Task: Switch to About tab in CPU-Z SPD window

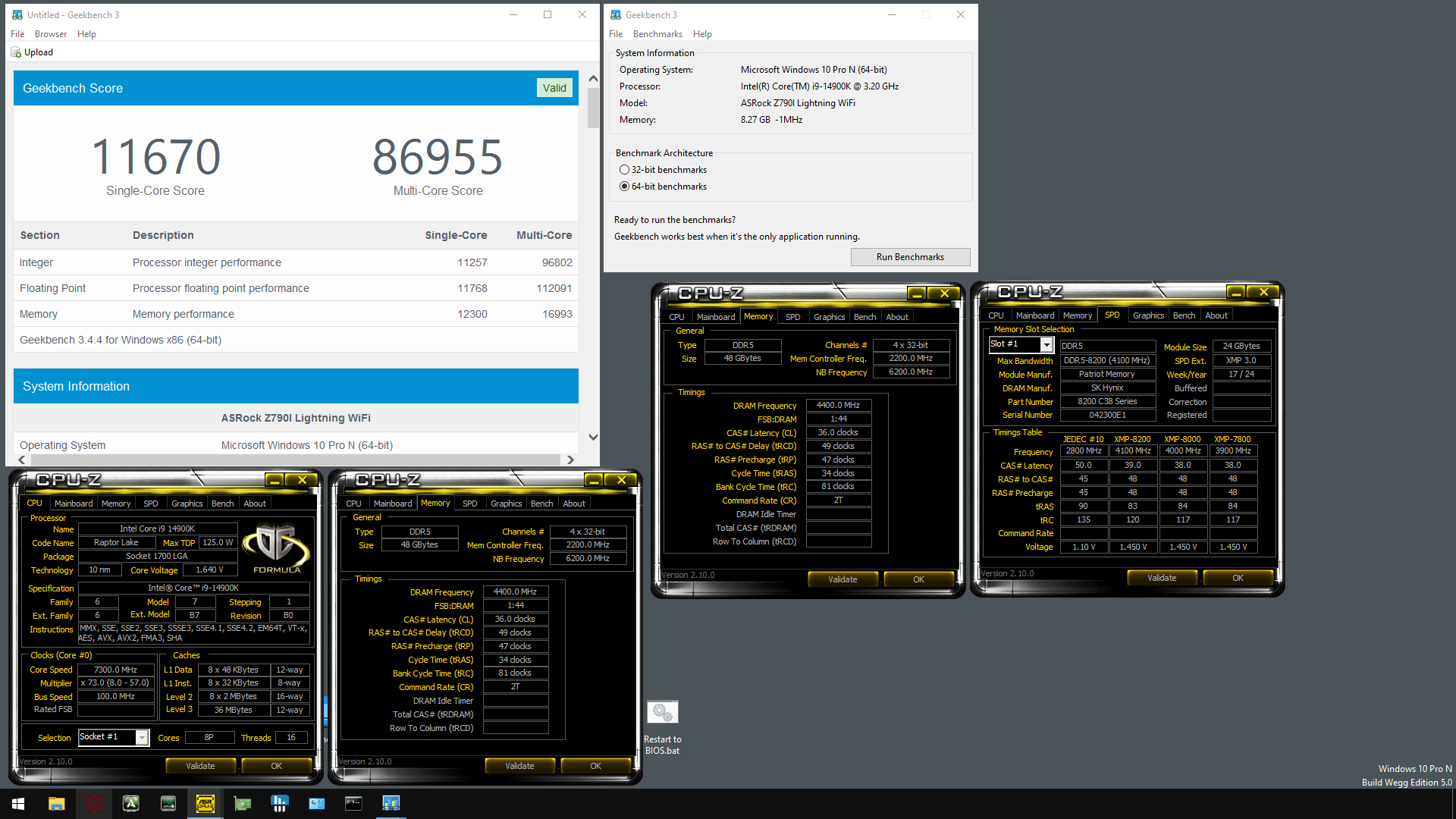Action: click(x=1216, y=315)
